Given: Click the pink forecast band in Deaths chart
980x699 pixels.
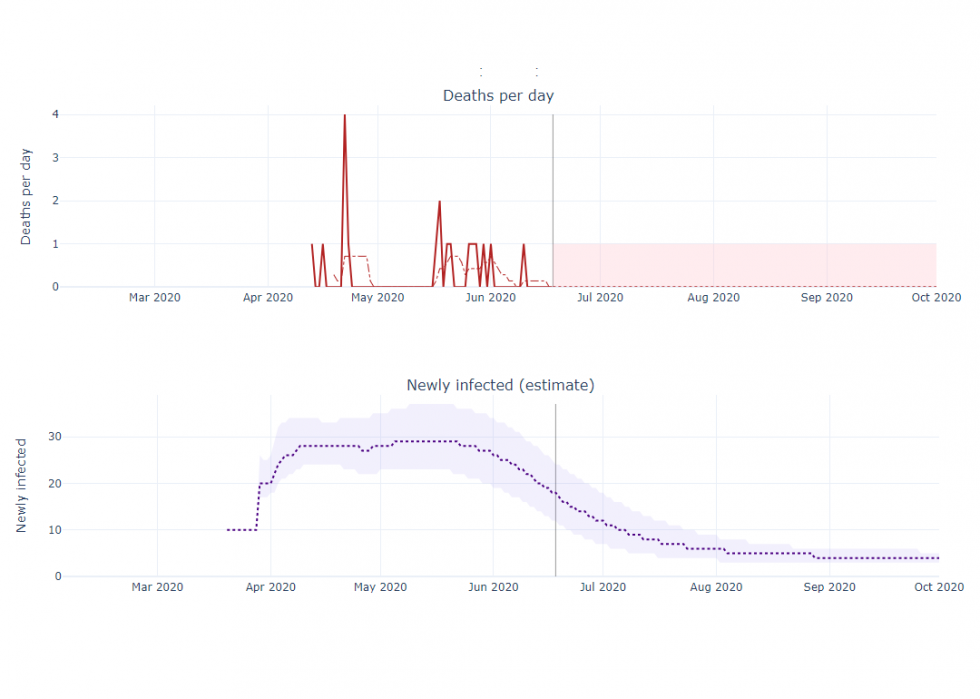Looking at the screenshot, I should pos(744,264).
